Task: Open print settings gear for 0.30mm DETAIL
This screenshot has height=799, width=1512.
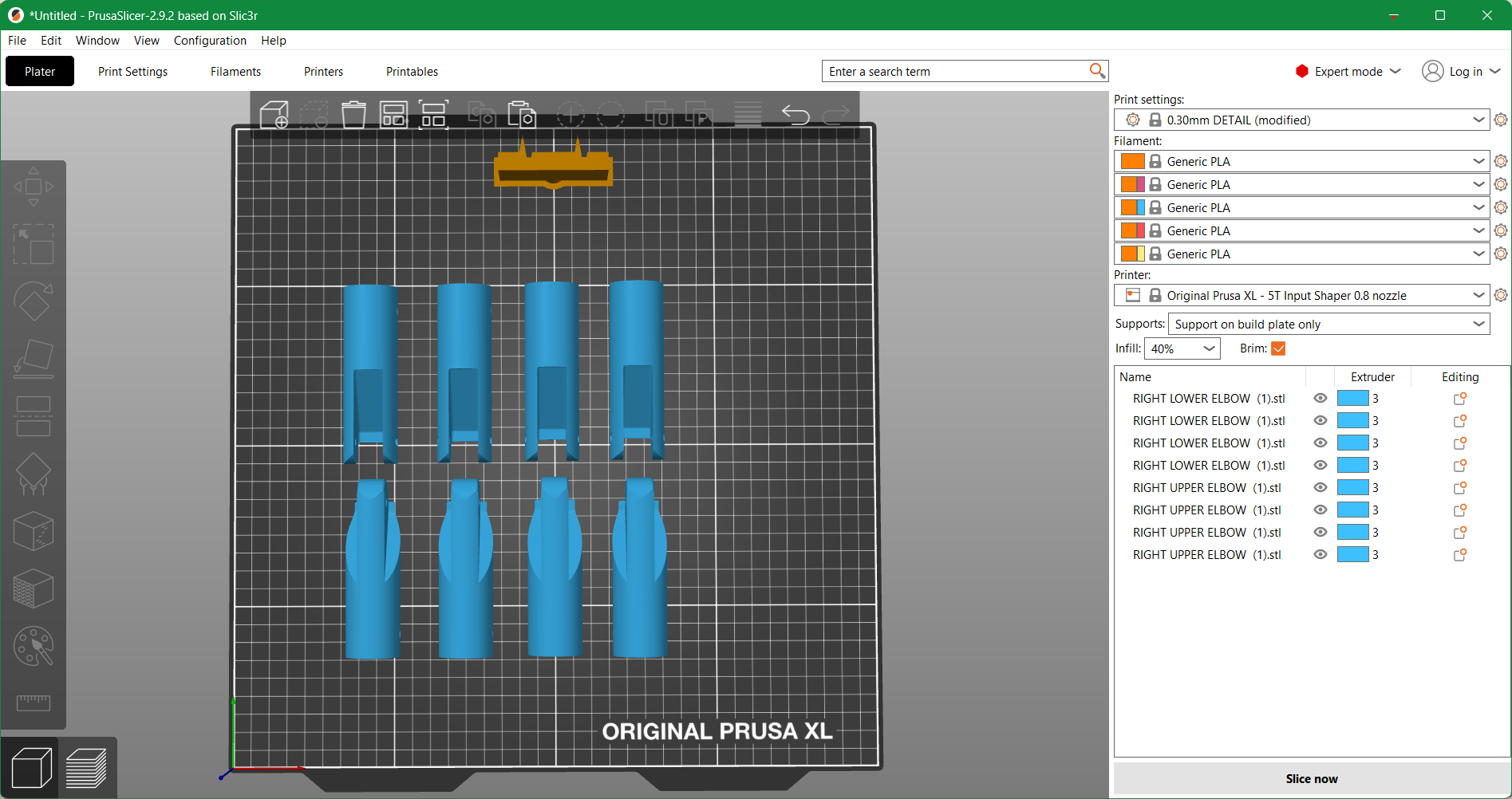Action: click(x=1501, y=120)
